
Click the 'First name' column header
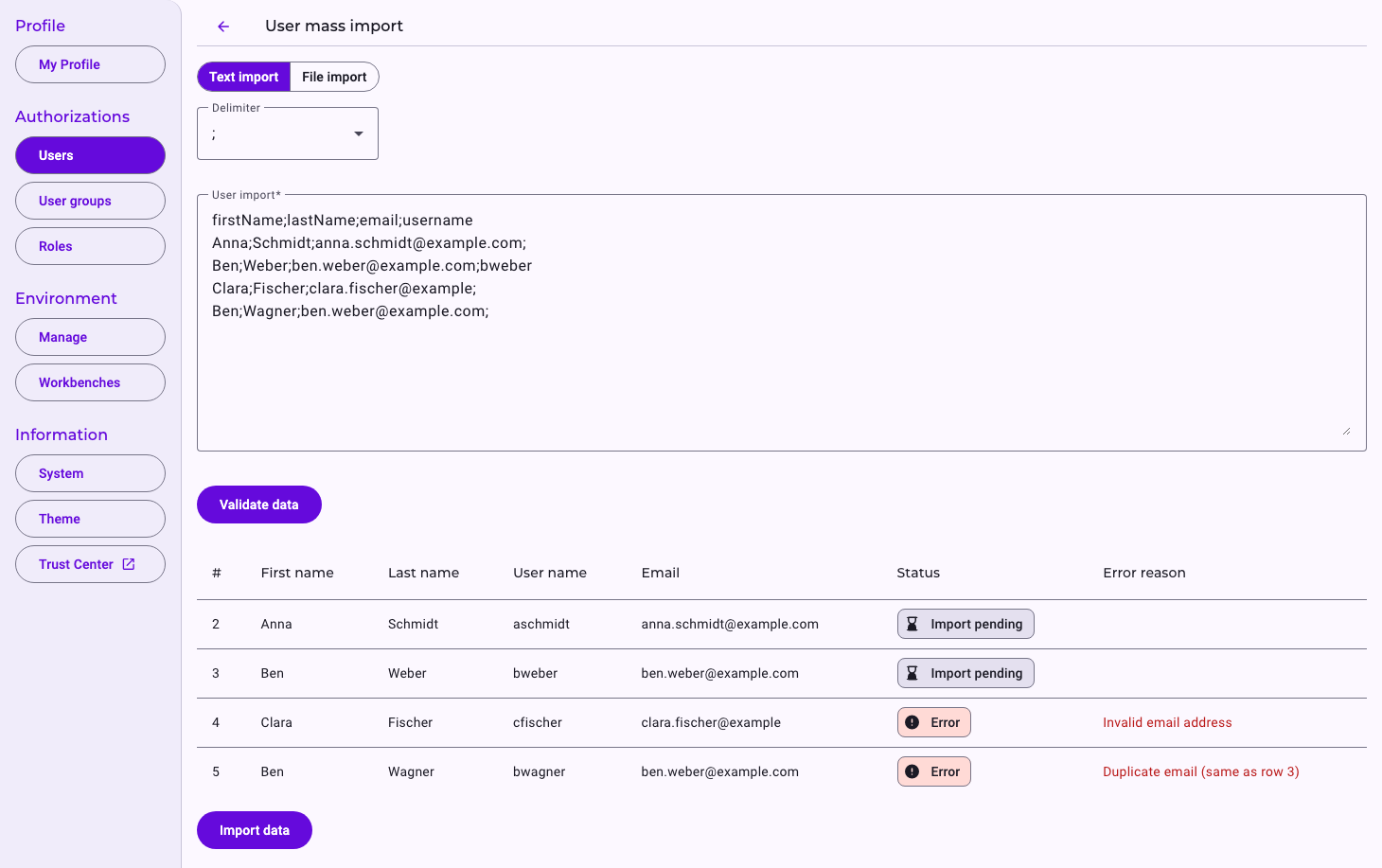(297, 573)
